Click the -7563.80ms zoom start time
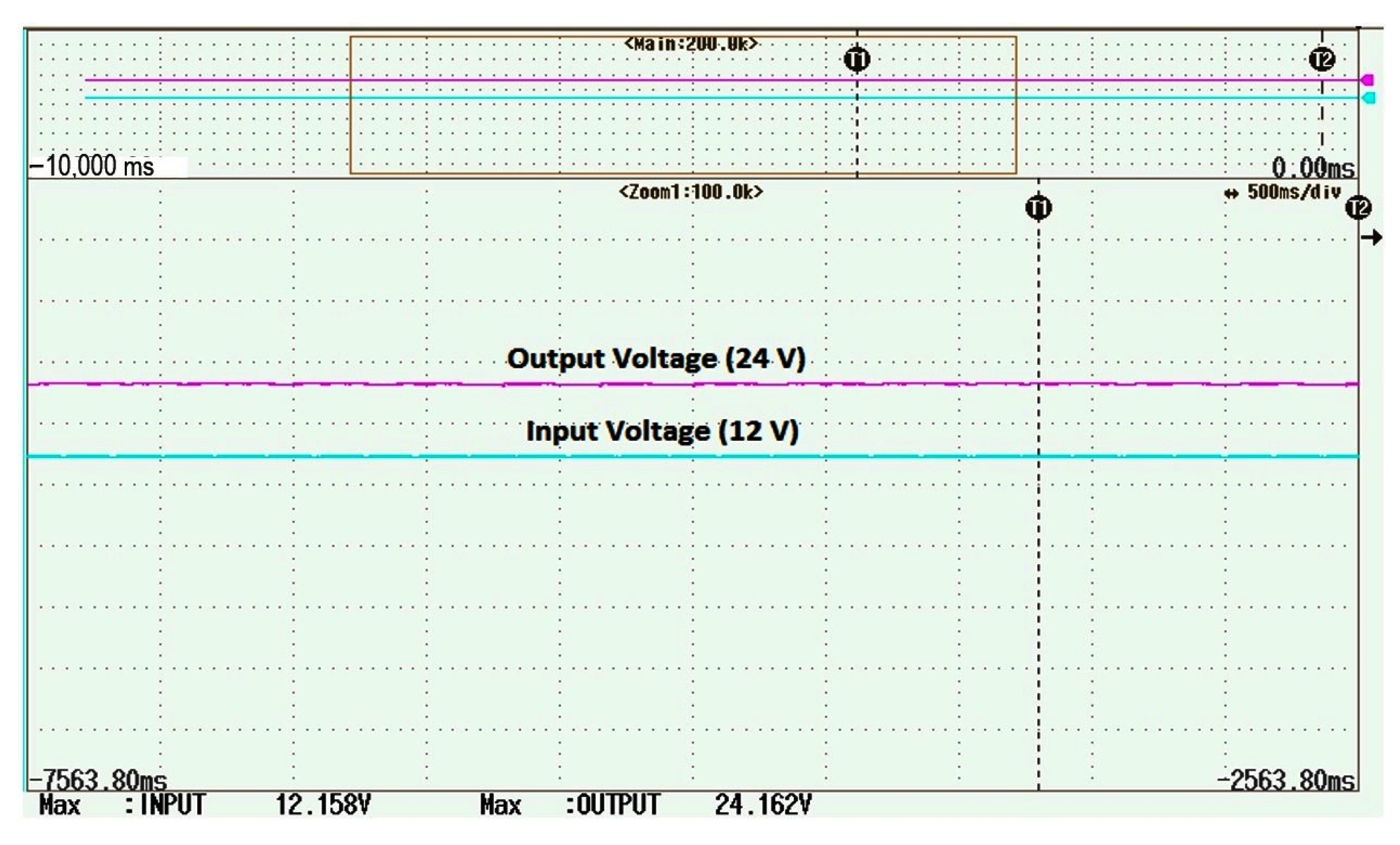 point(98,780)
